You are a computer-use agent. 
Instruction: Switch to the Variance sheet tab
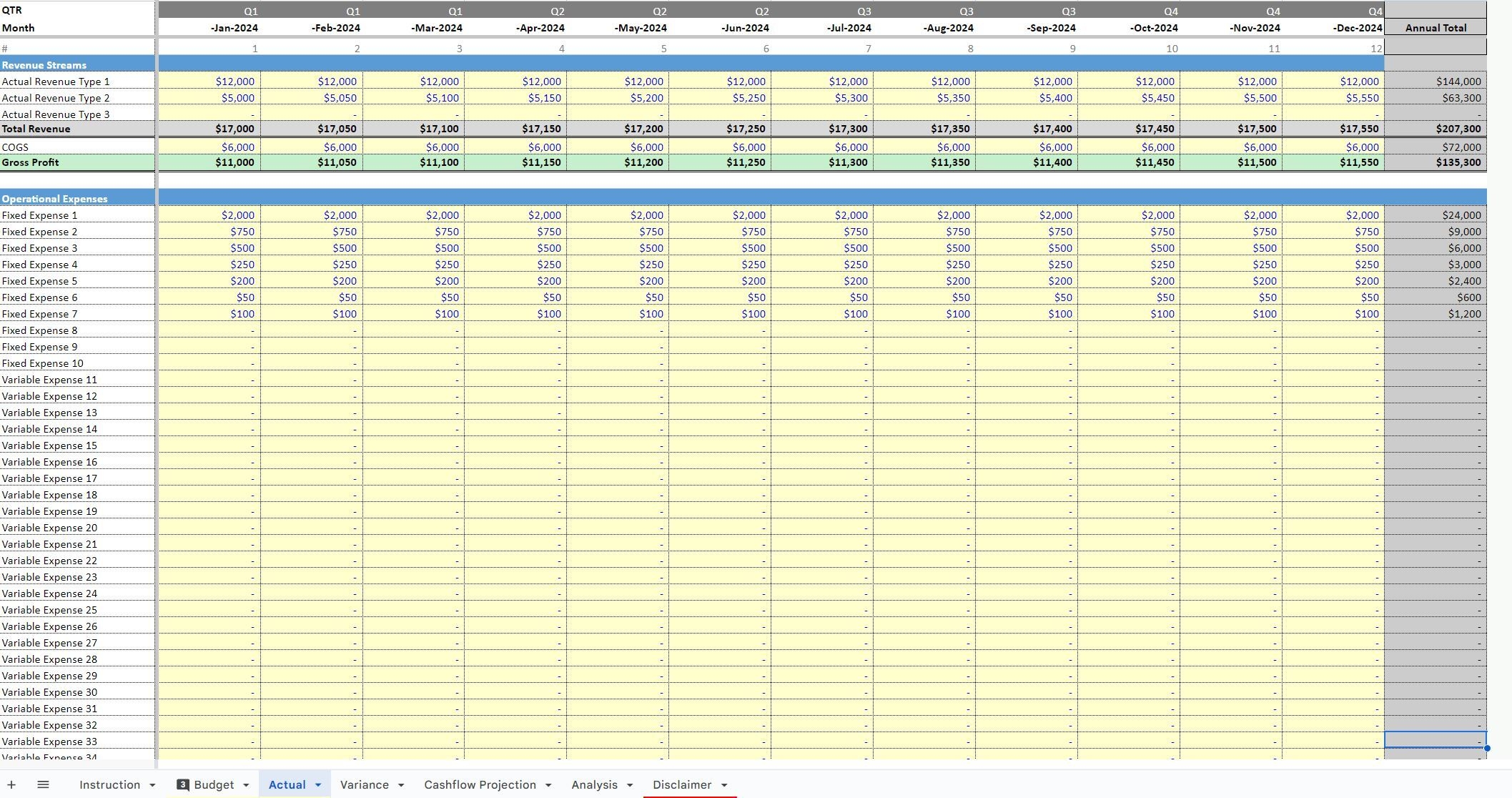[364, 785]
